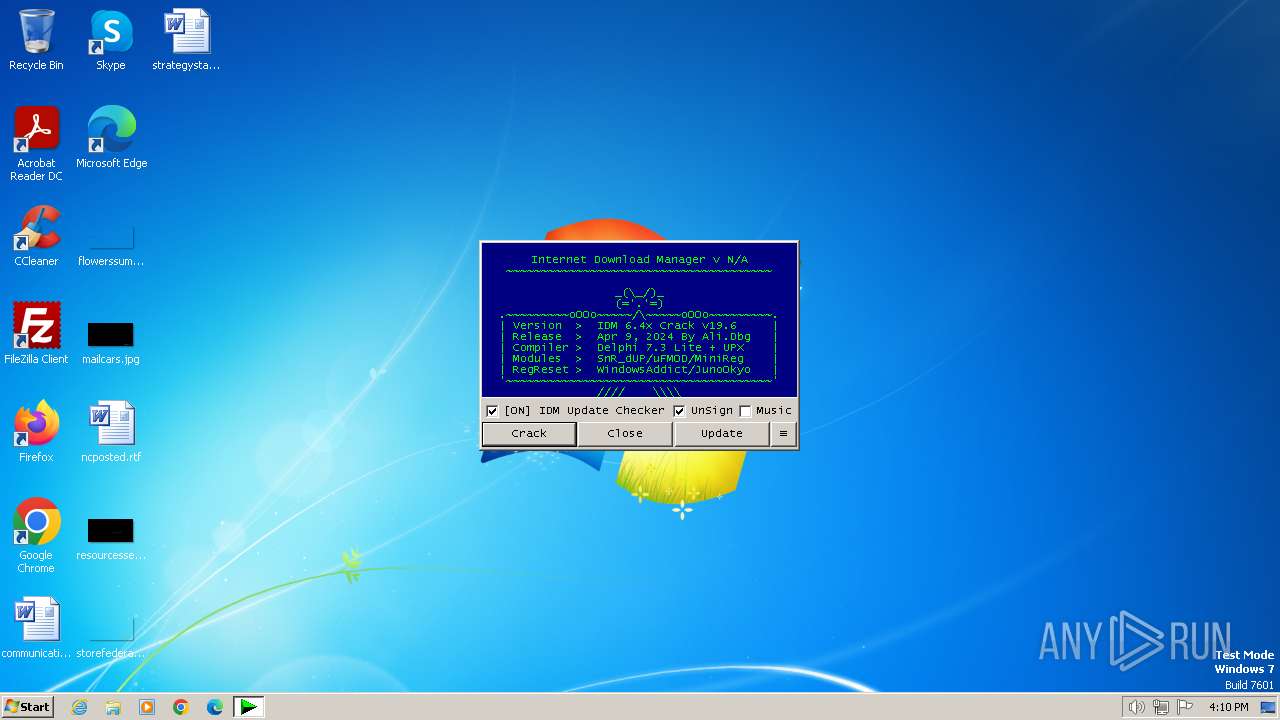Image resolution: width=1280 pixels, height=720 pixels.
Task: Click the 'IDM 6.4x Crack v19.6' version text
Action: [x=666, y=325]
